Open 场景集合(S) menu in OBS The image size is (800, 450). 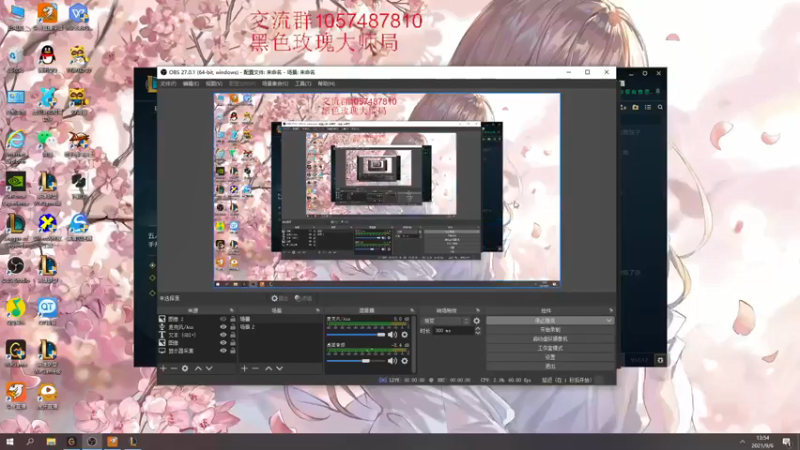click(x=275, y=84)
